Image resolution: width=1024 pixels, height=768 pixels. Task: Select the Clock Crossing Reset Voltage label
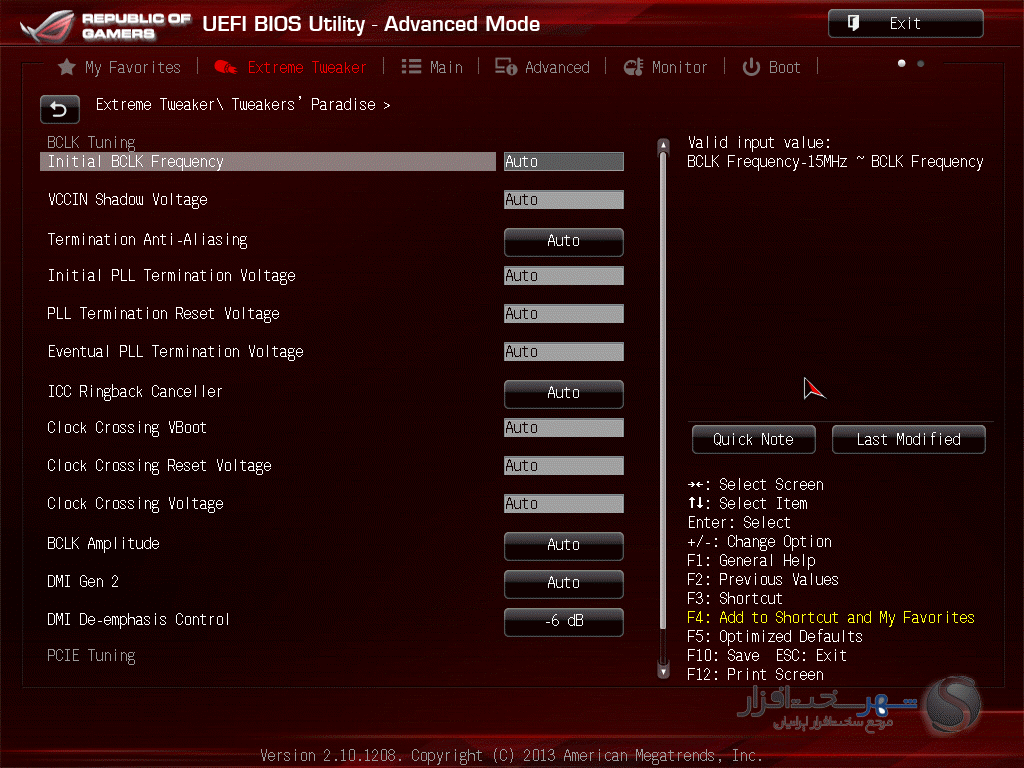159,466
